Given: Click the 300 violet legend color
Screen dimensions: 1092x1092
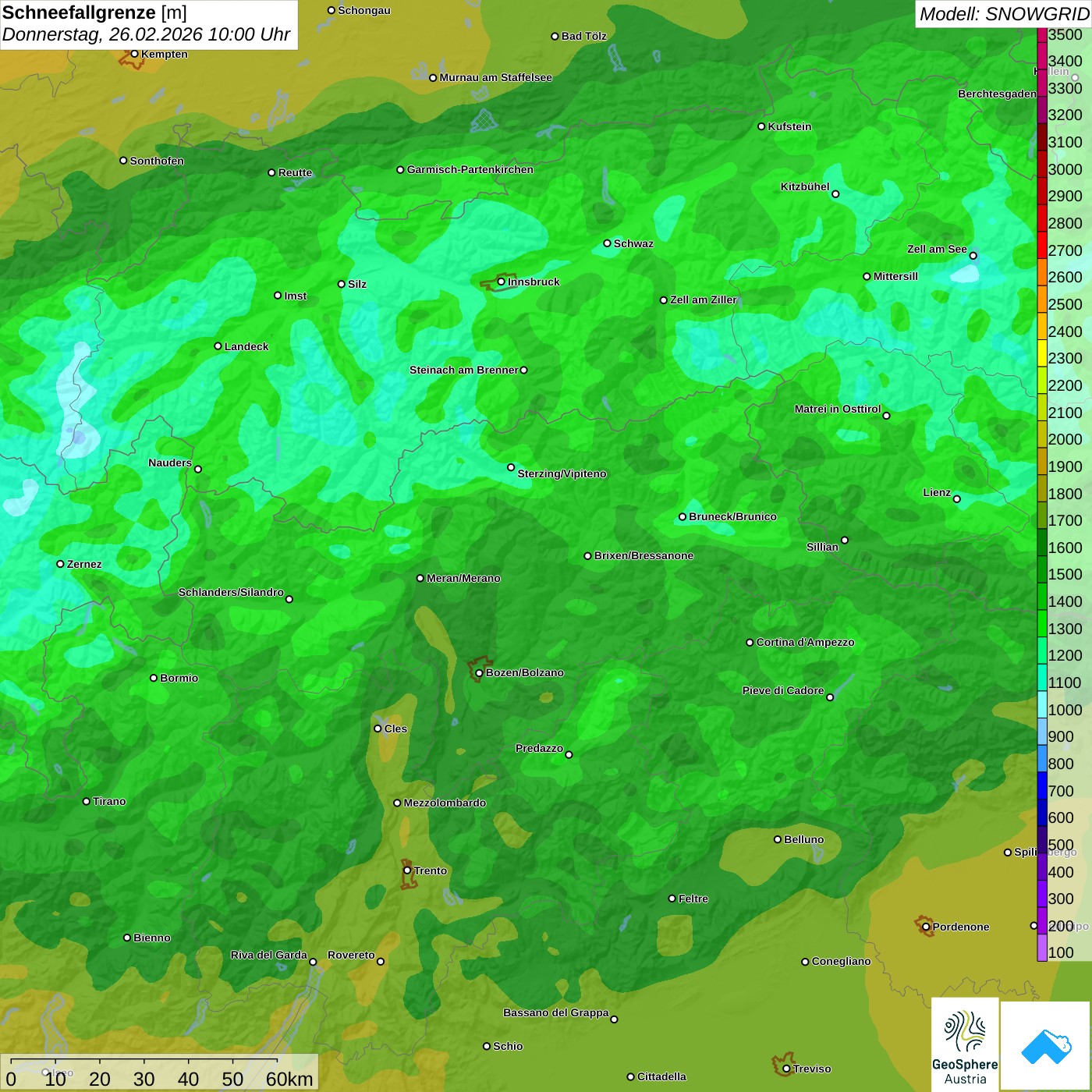Looking at the screenshot, I should 1042,893.
